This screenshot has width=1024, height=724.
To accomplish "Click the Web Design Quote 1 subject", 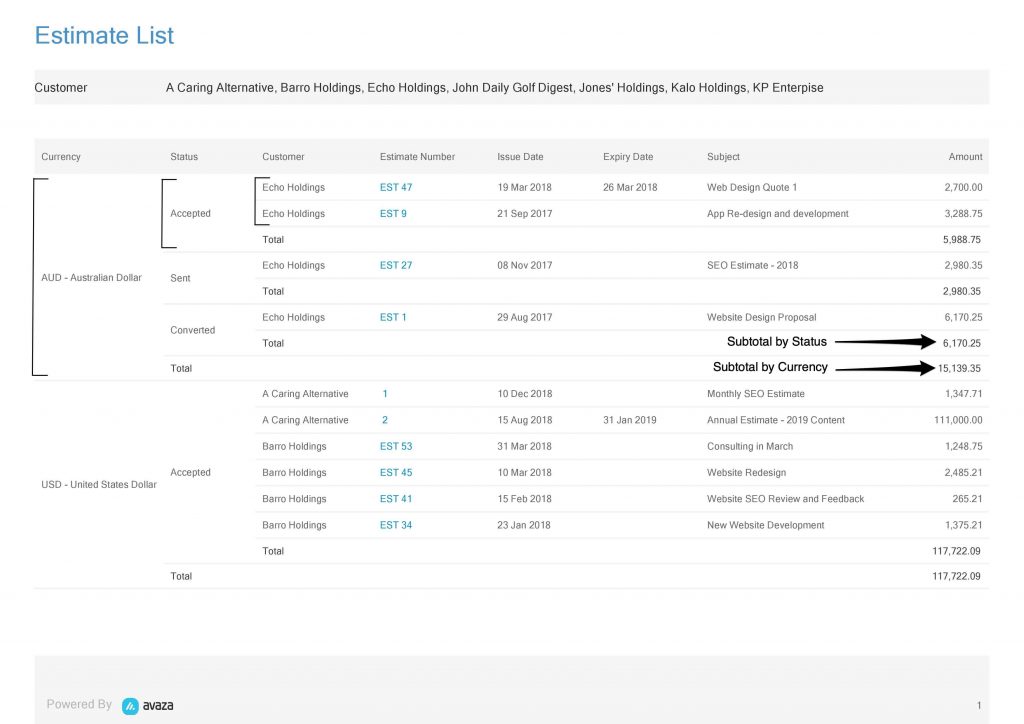I will tap(752, 187).
